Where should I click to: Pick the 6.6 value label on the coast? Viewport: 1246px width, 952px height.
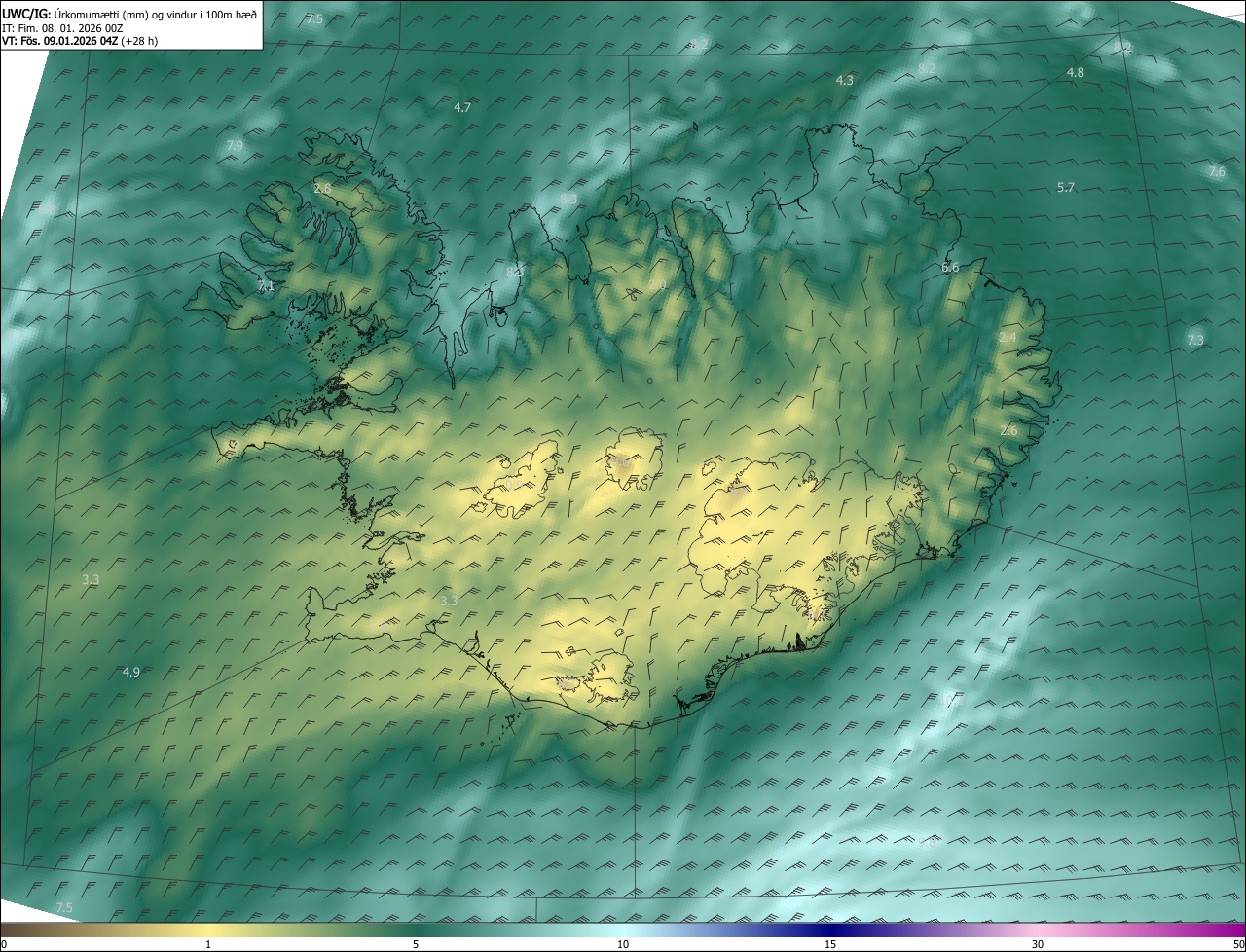[x=950, y=267]
